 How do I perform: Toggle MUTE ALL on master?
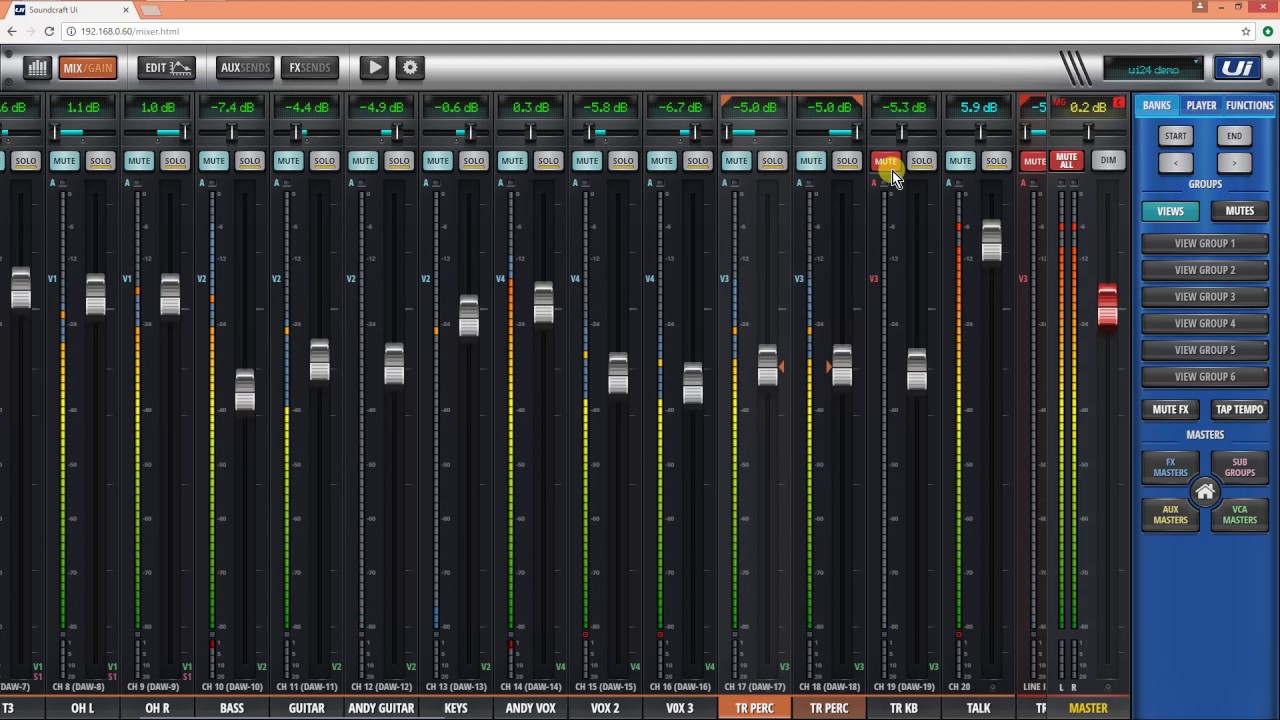point(1066,161)
